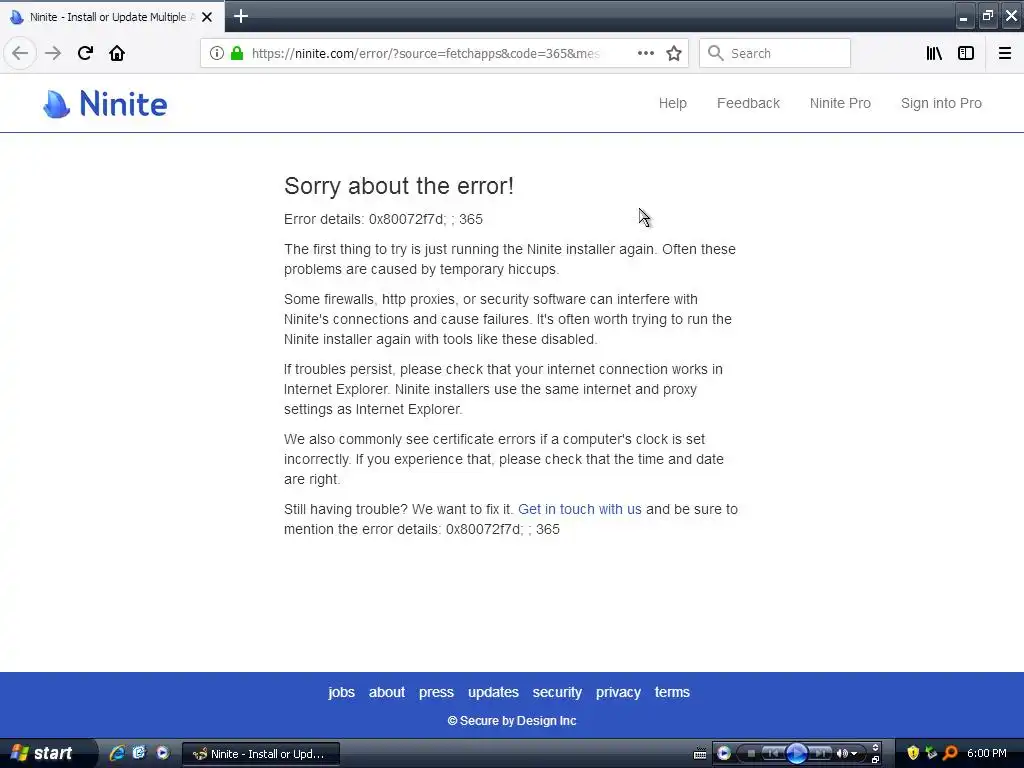The width and height of the screenshot is (1024, 768).
Task: Open the page actions three-dot menu
Action: point(645,53)
